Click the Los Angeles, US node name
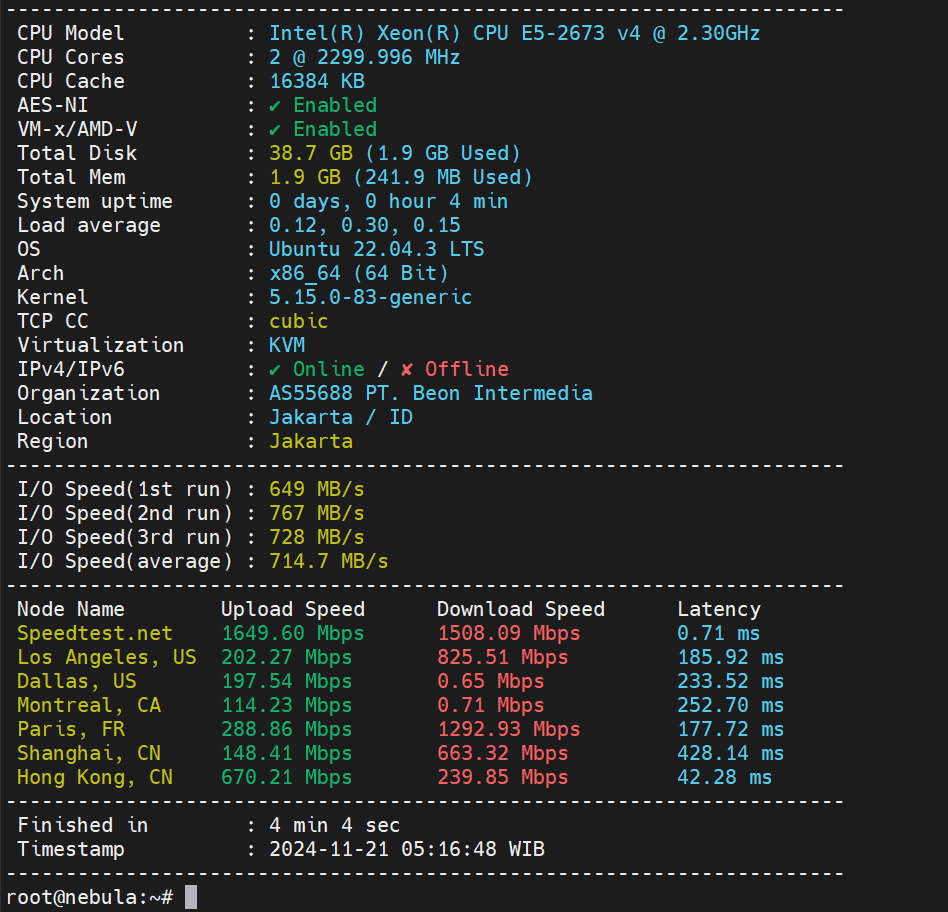Viewport: 948px width, 912px height. coord(106,657)
